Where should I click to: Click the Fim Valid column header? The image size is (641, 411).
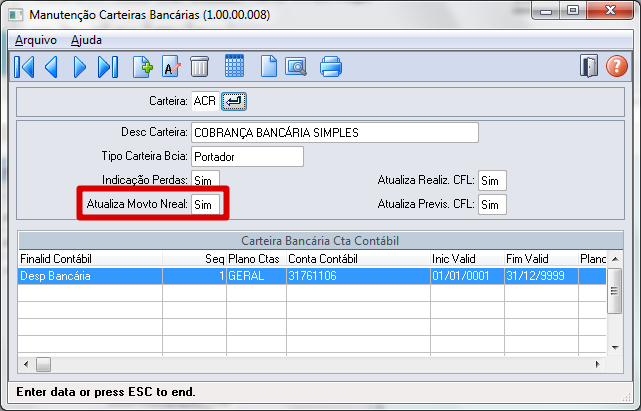click(541, 258)
